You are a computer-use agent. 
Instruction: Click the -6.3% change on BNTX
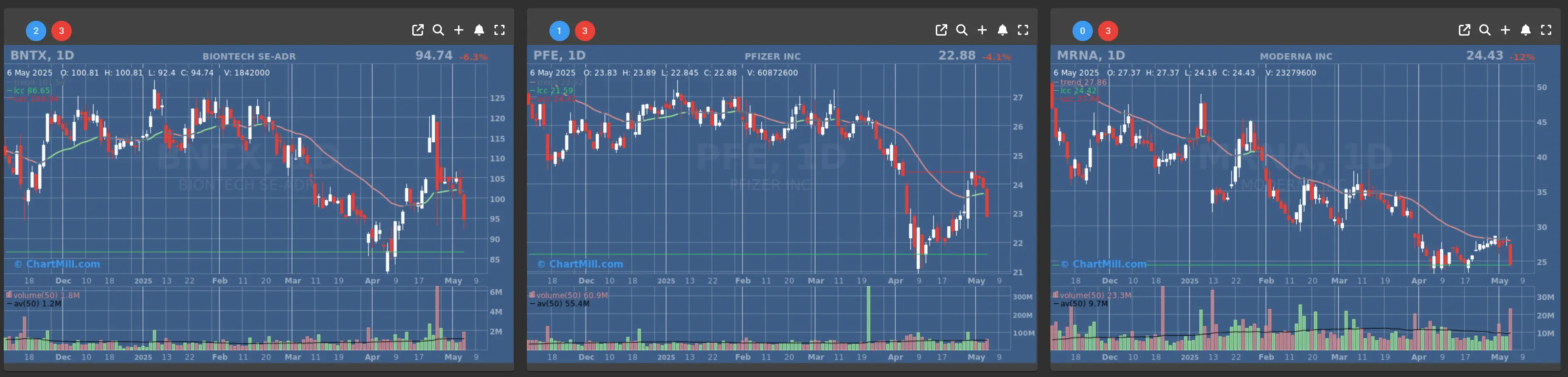click(x=473, y=57)
